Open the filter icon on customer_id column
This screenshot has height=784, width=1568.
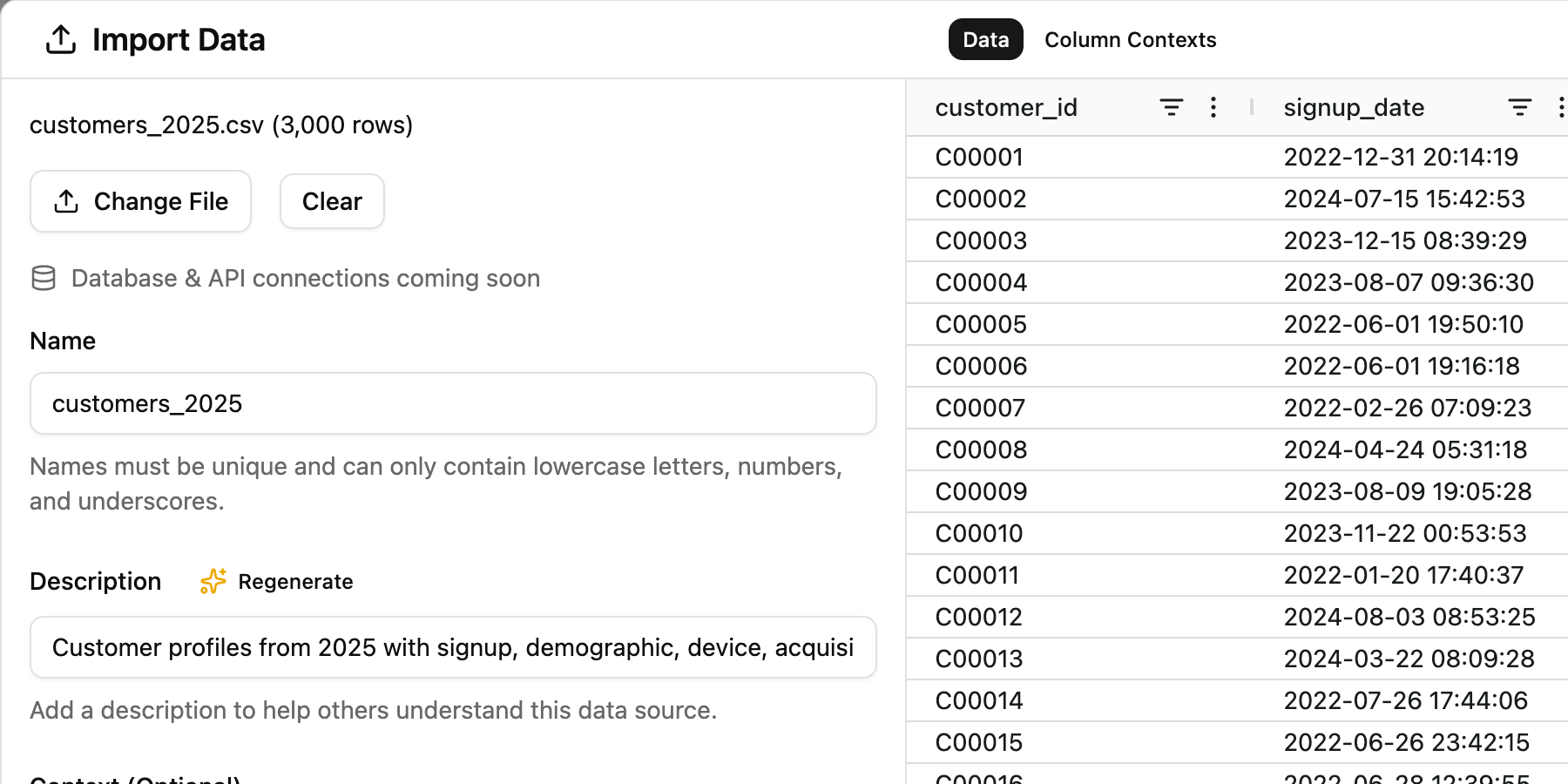click(1171, 107)
